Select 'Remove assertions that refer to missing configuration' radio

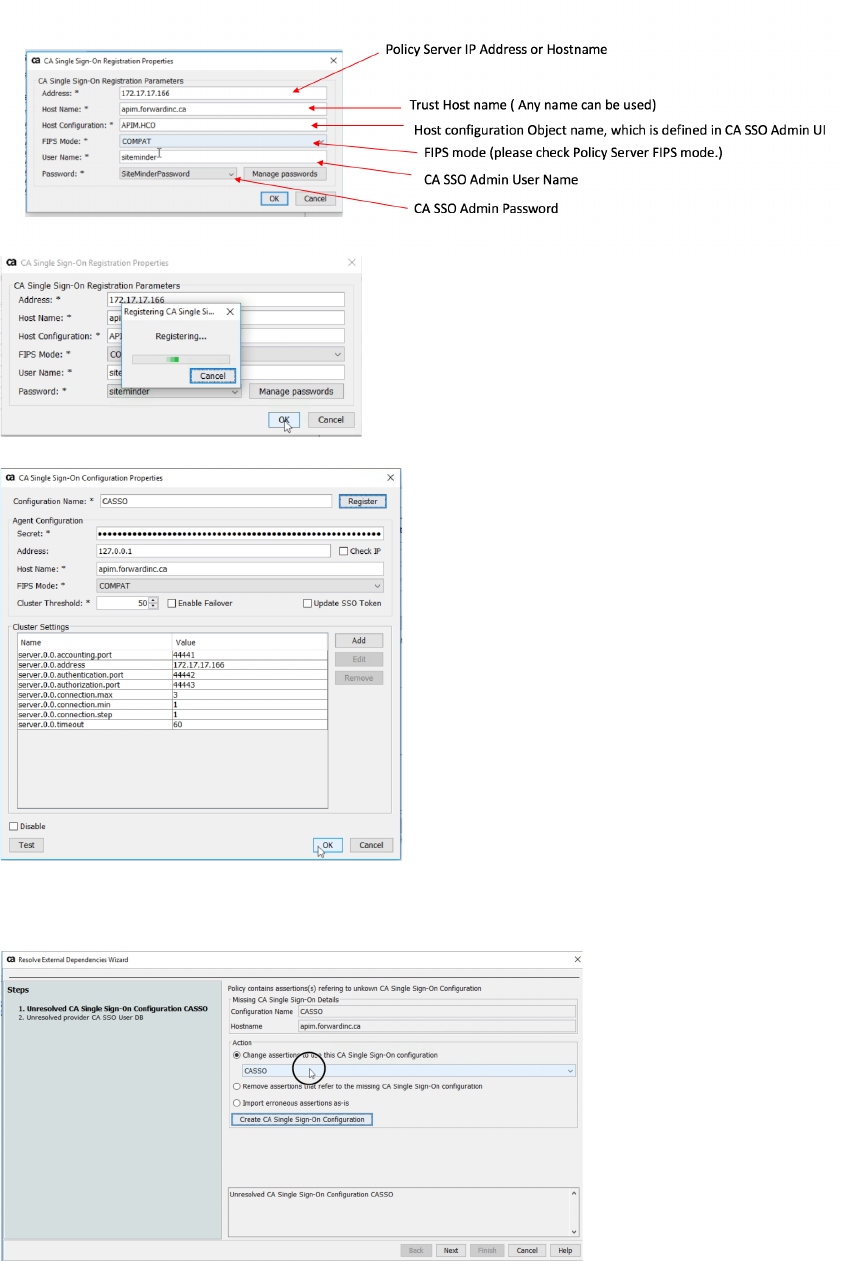tap(236, 1086)
